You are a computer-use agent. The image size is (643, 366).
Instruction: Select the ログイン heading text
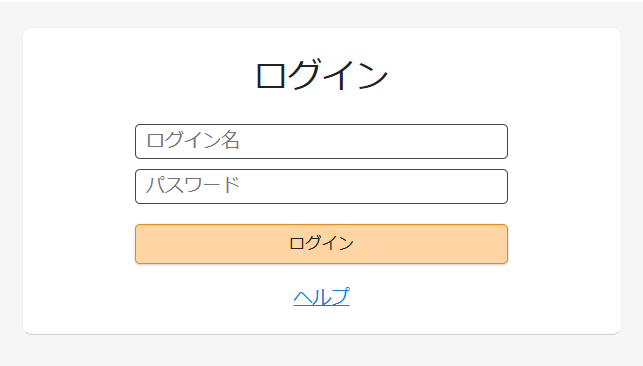coord(321,76)
